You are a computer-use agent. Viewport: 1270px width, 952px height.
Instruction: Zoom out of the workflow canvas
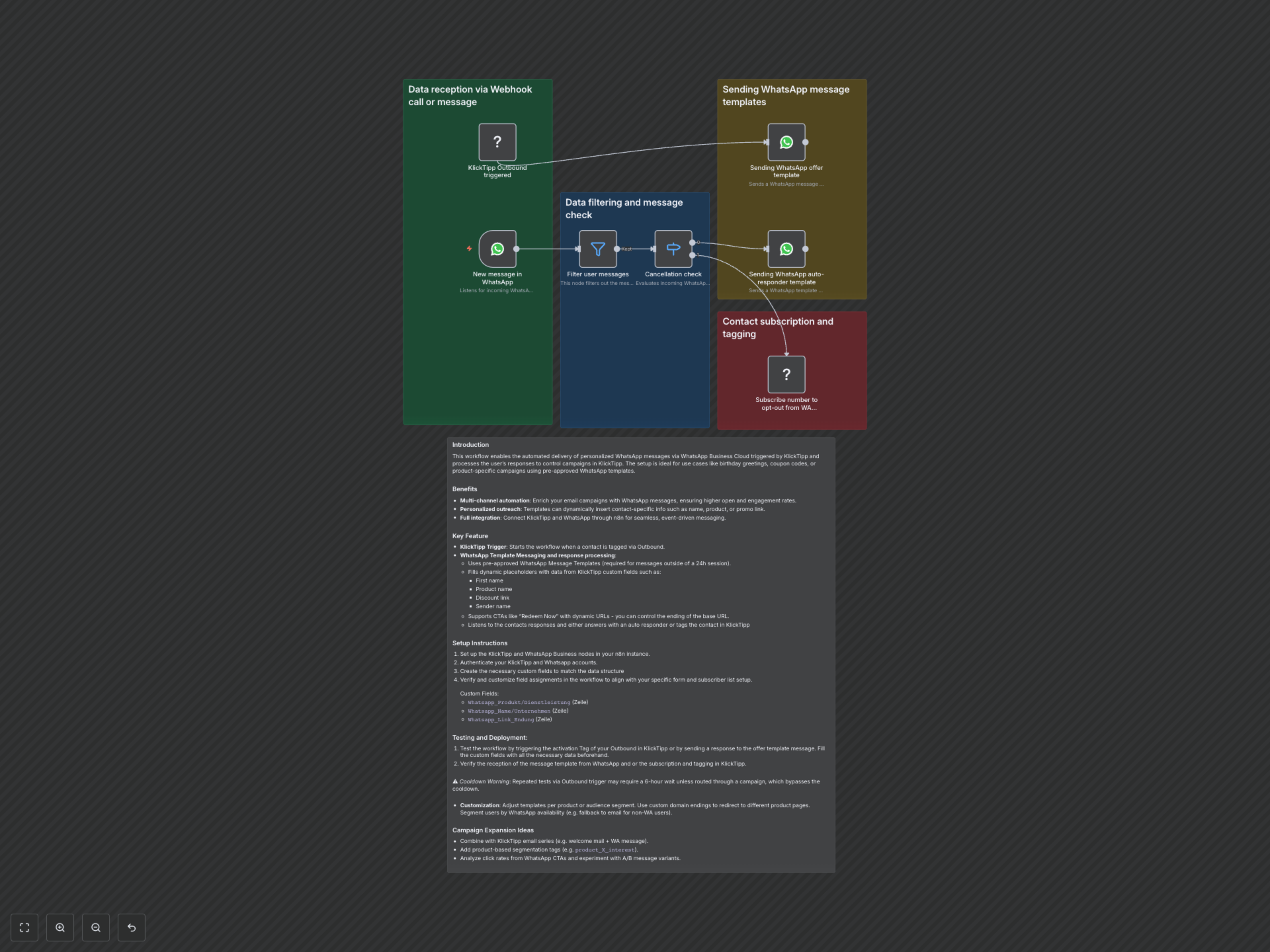(96, 927)
